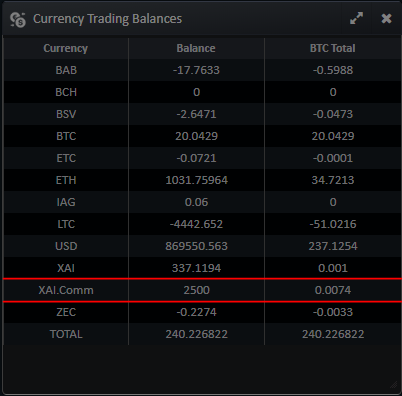The height and width of the screenshot is (396, 402).
Task: Sort by the Balance column header
Action: pyautogui.click(x=196, y=48)
